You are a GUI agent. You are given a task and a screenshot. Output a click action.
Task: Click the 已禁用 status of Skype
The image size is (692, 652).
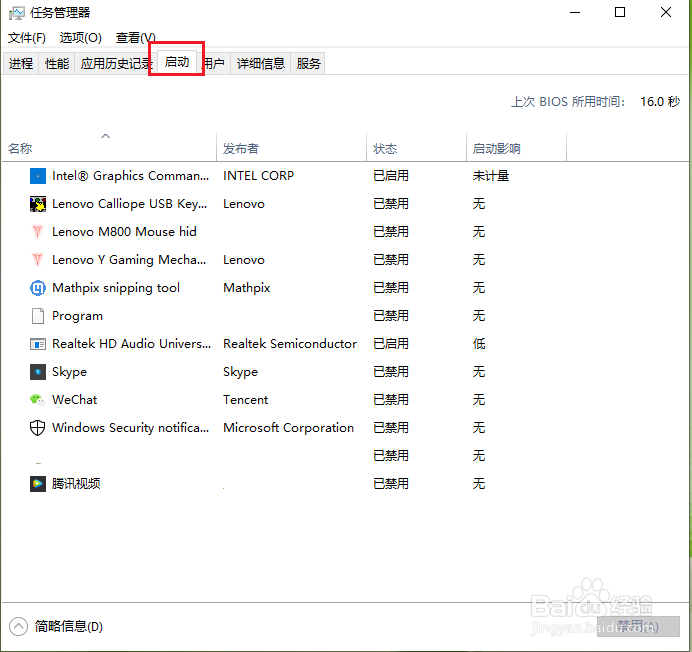pos(391,372)
